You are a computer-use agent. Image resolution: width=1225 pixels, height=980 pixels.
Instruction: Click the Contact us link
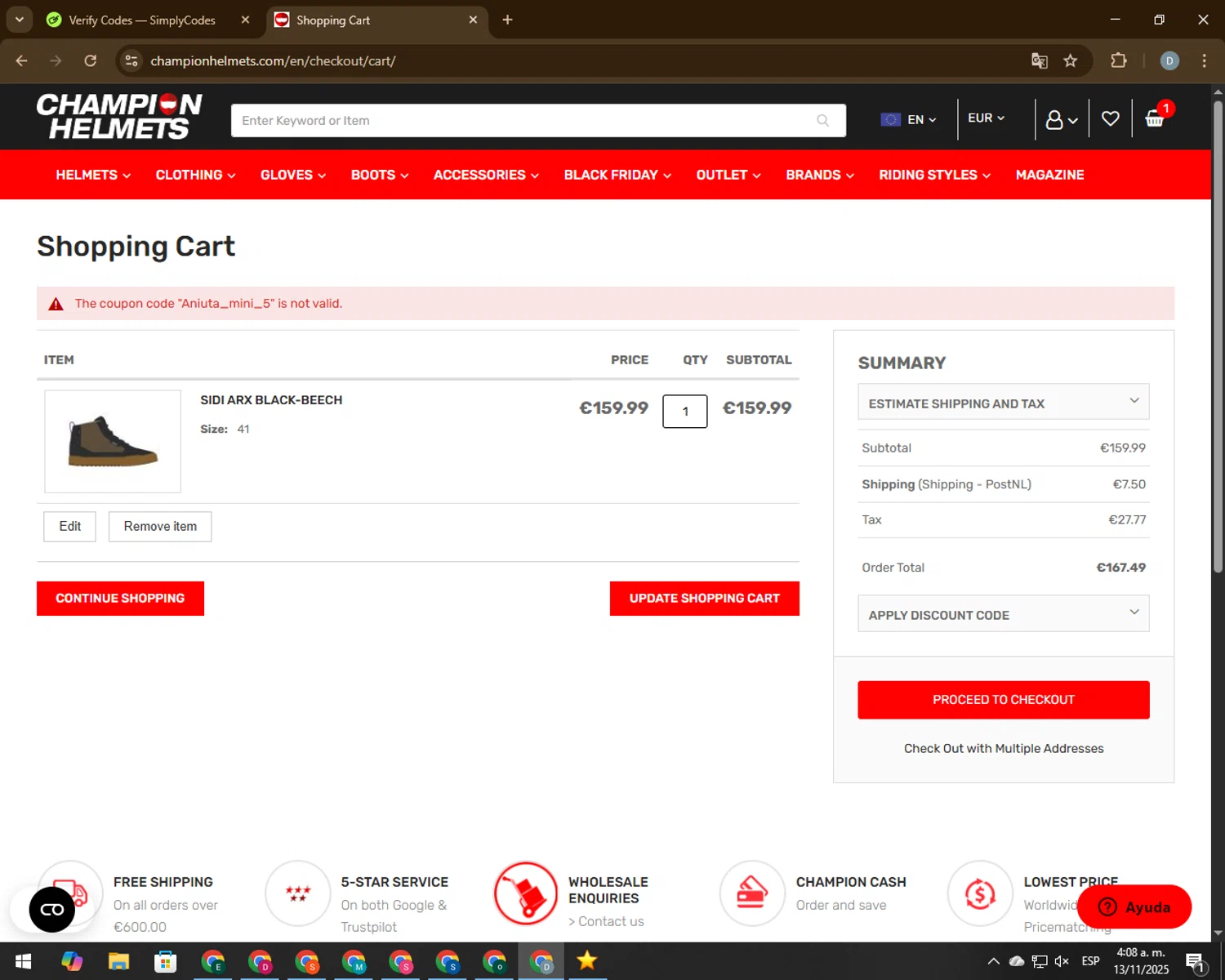pyautogui.click(x=606, y=921)
